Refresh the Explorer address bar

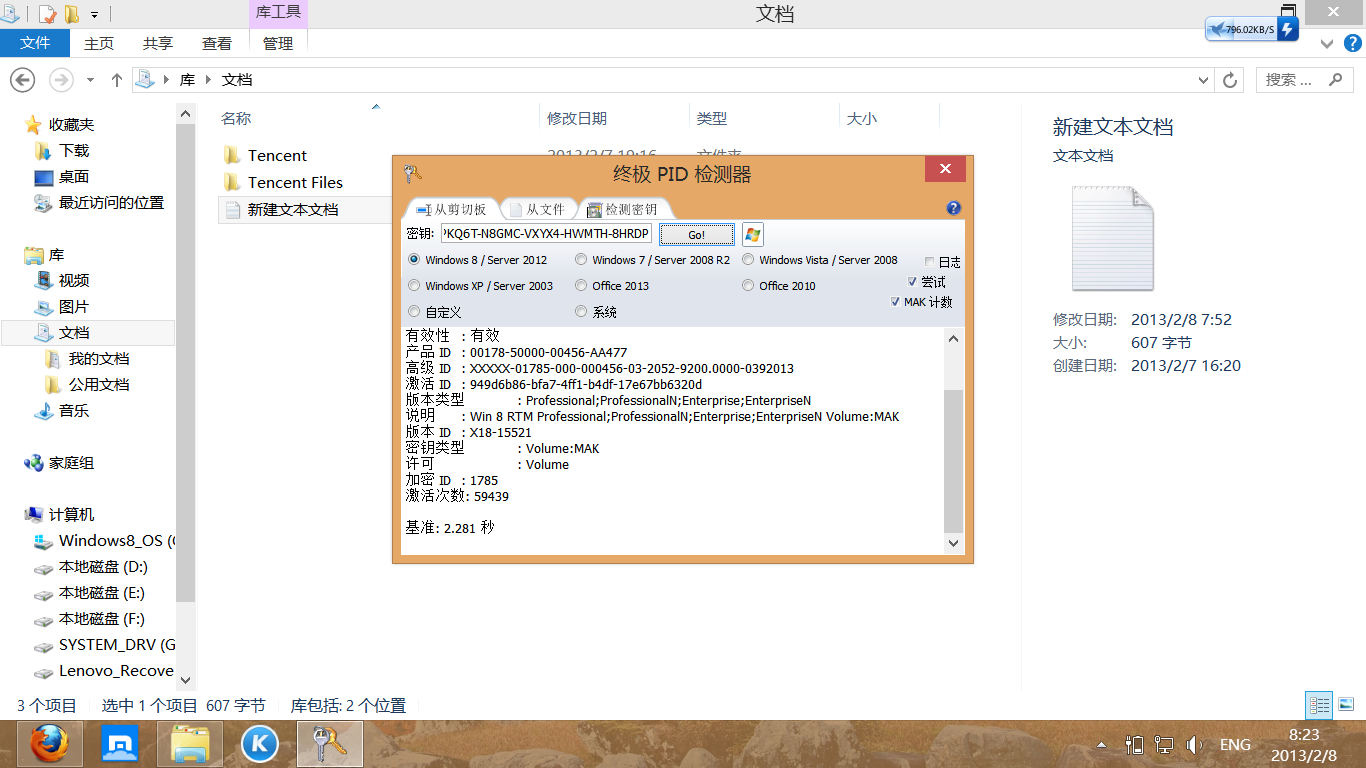pyautogui.click(x=1230, y=80)
